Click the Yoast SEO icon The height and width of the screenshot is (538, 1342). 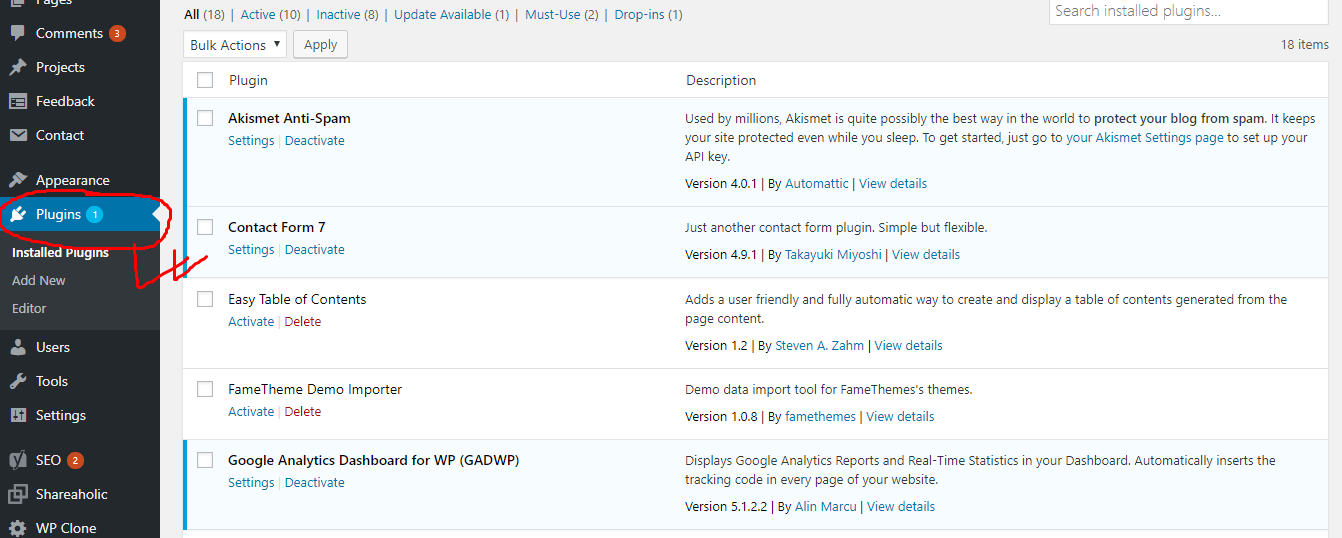click(17, 460)
